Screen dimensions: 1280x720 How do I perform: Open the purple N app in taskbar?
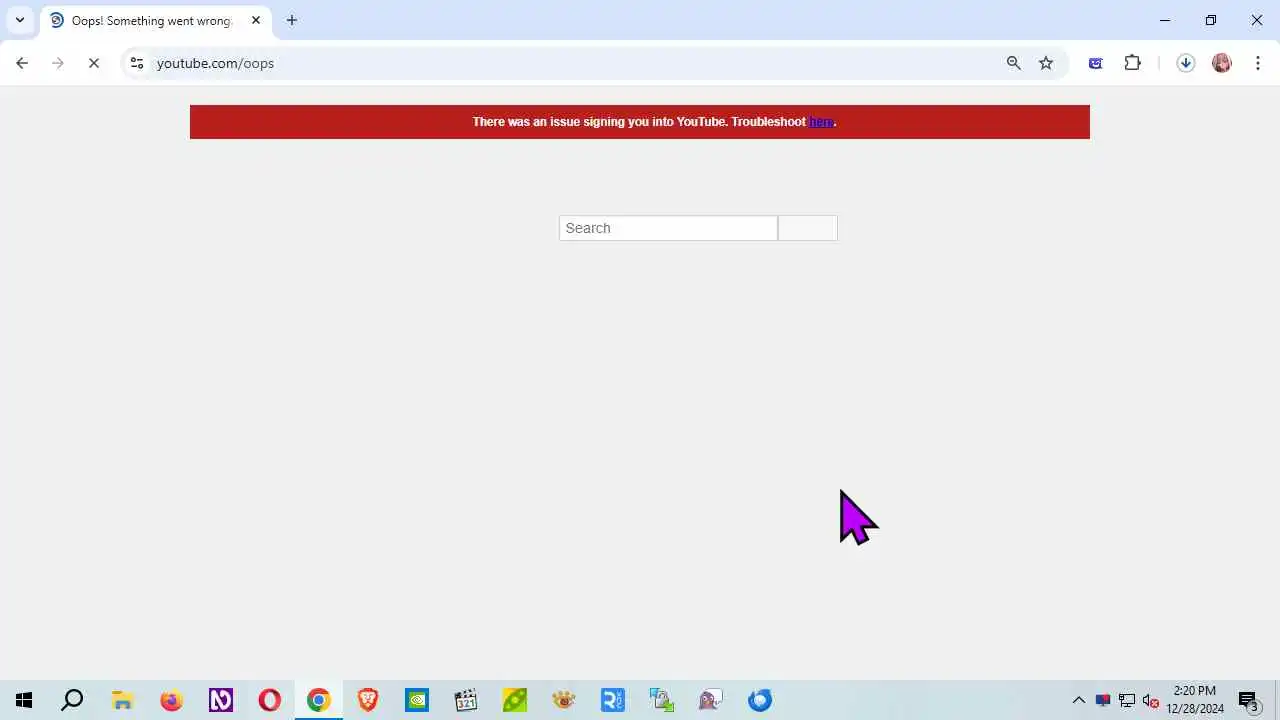click(x=220, y=700)
